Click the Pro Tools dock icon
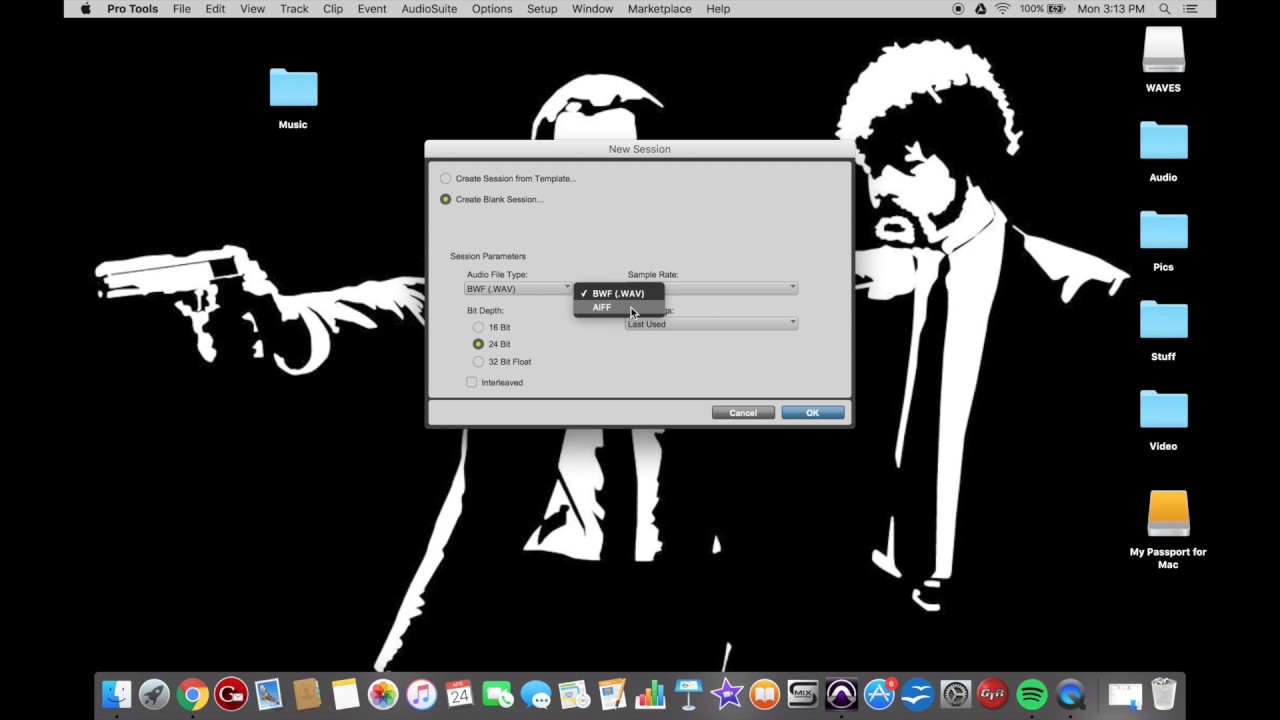Screen dimensions: 1280x720 click(841, 694)
